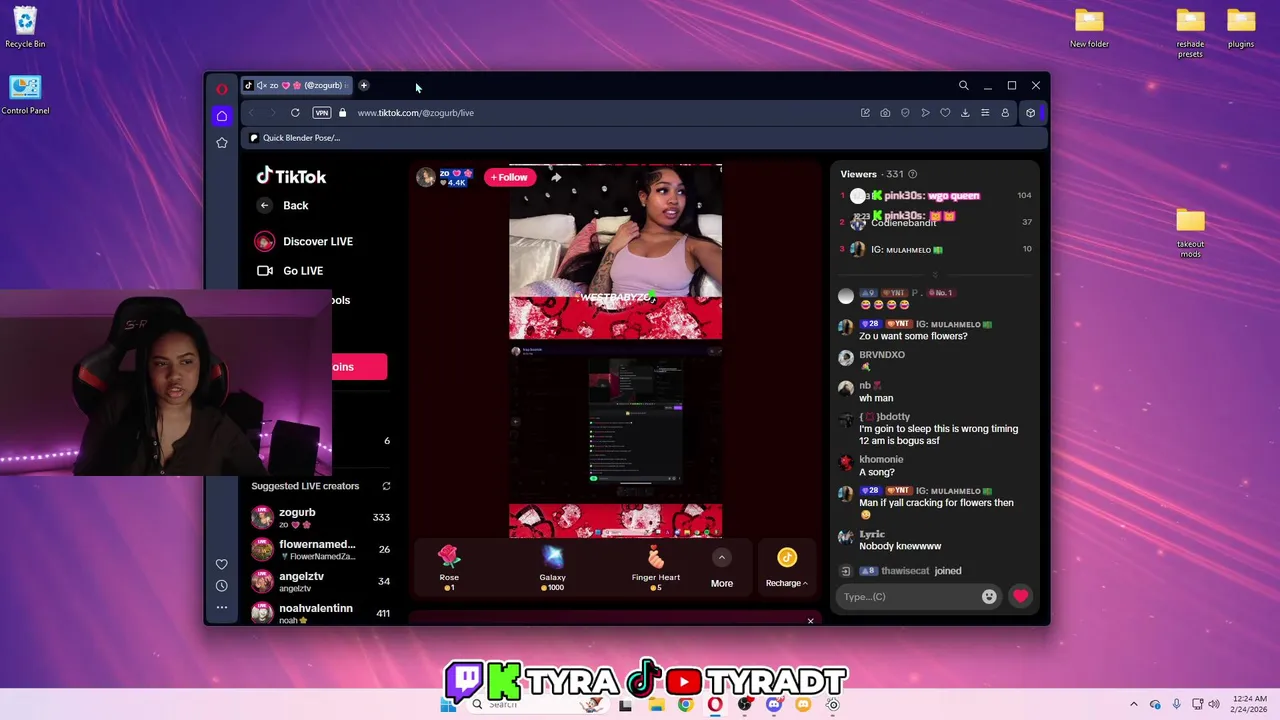Viewport: 1280px width, 720px height.
Task: Send a Finger Heart gift
Action: point(656,568)
